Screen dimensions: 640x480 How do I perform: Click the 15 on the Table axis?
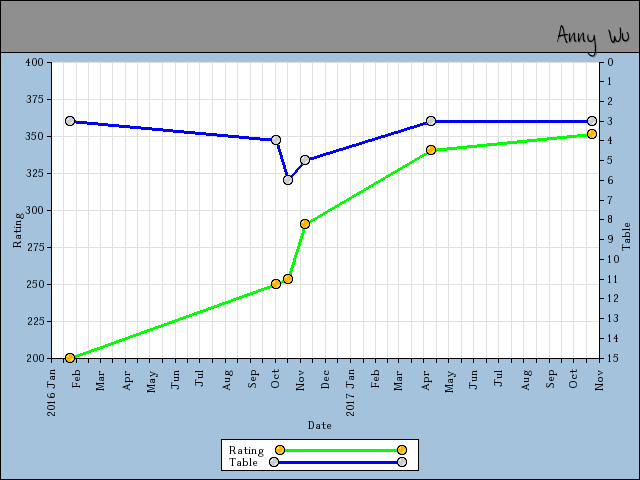613,358
